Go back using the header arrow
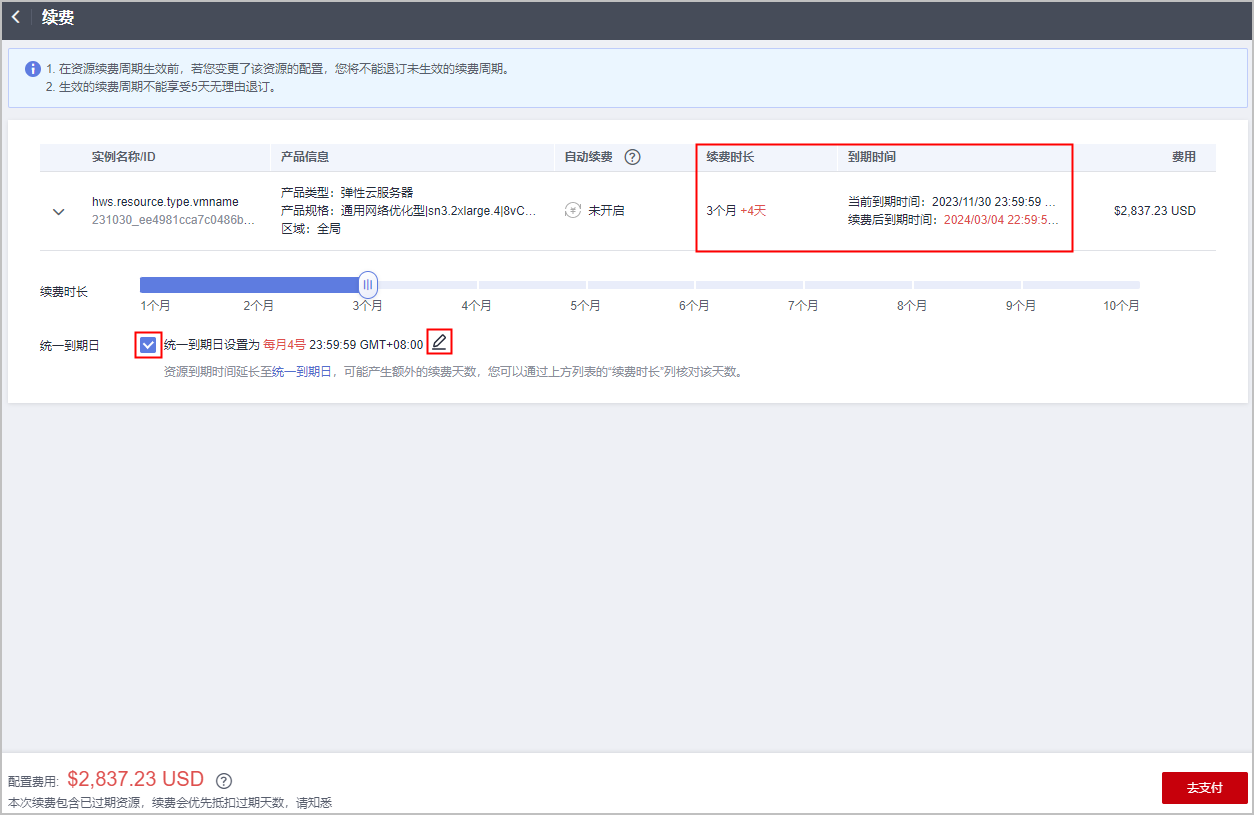This screenshot has width=1254, height=815. 16,18
